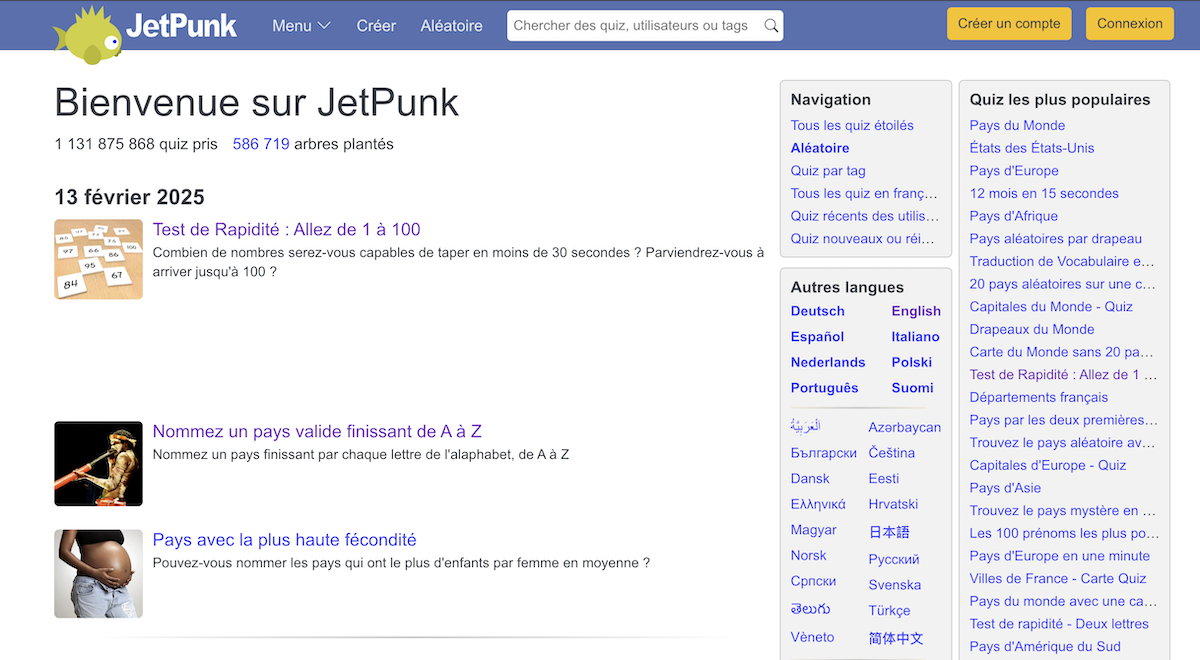This screenshot has height=660, width=1200.
Task: Open Villes de France - Carte Quiz
Action: (x=1058, y=578)
